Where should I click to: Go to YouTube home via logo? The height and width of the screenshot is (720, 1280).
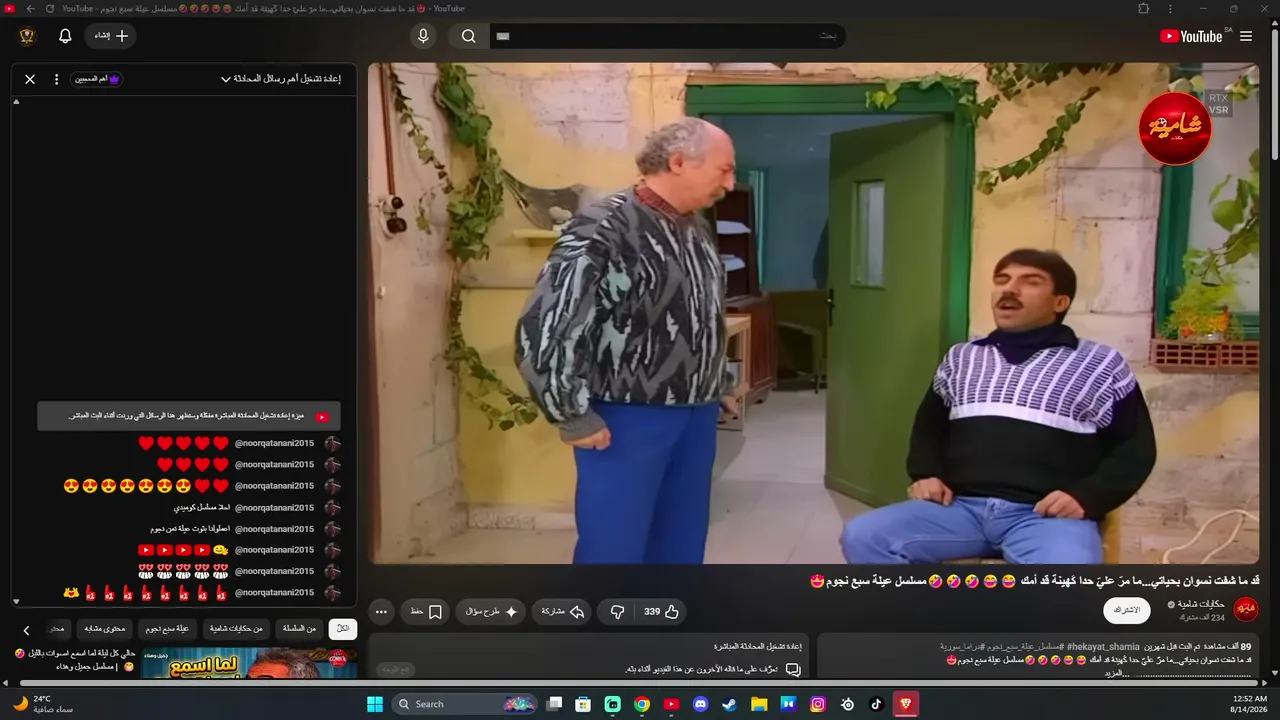pos(1191,36)
